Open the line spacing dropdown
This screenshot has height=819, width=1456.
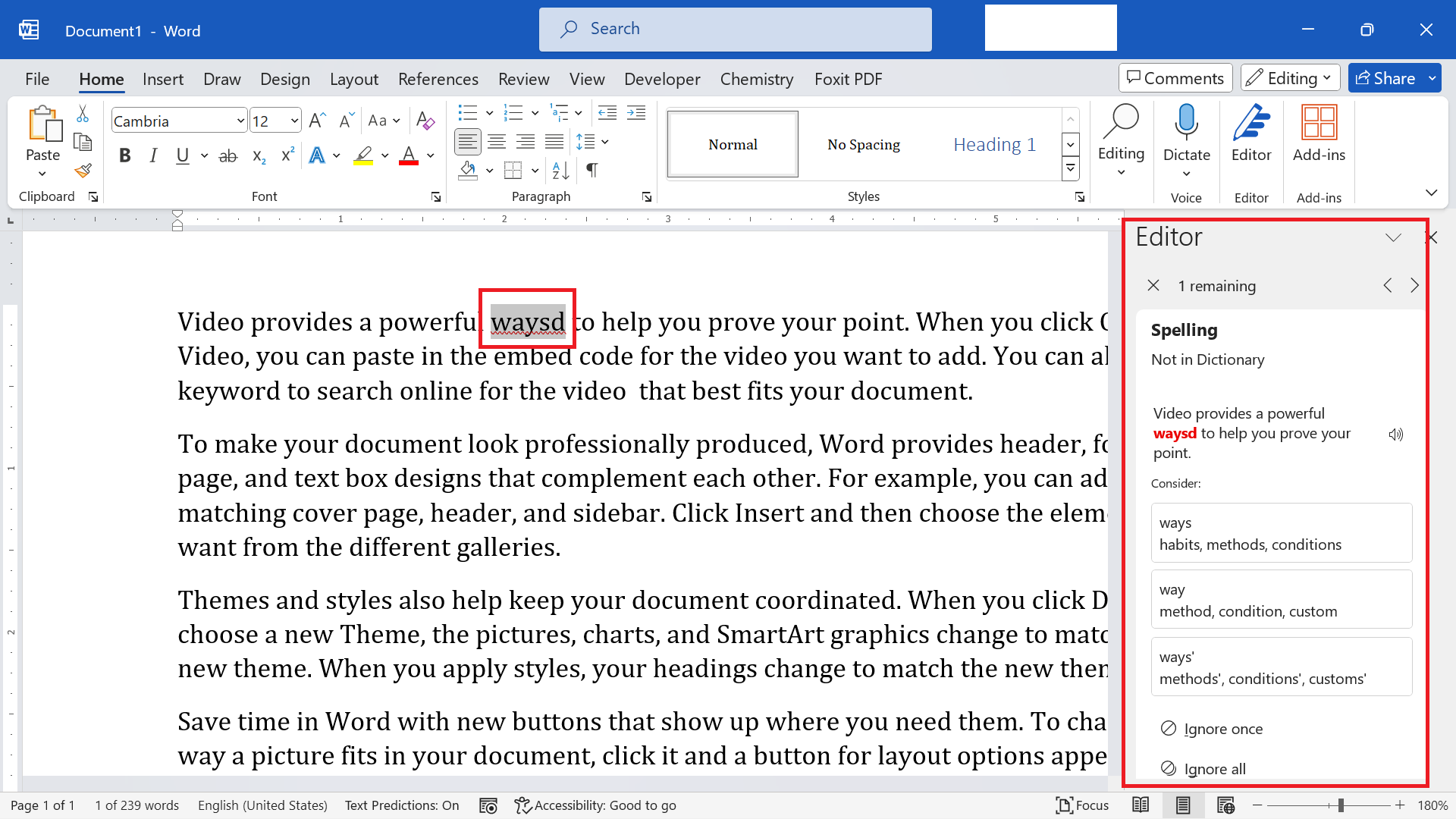tap(604, 141)
